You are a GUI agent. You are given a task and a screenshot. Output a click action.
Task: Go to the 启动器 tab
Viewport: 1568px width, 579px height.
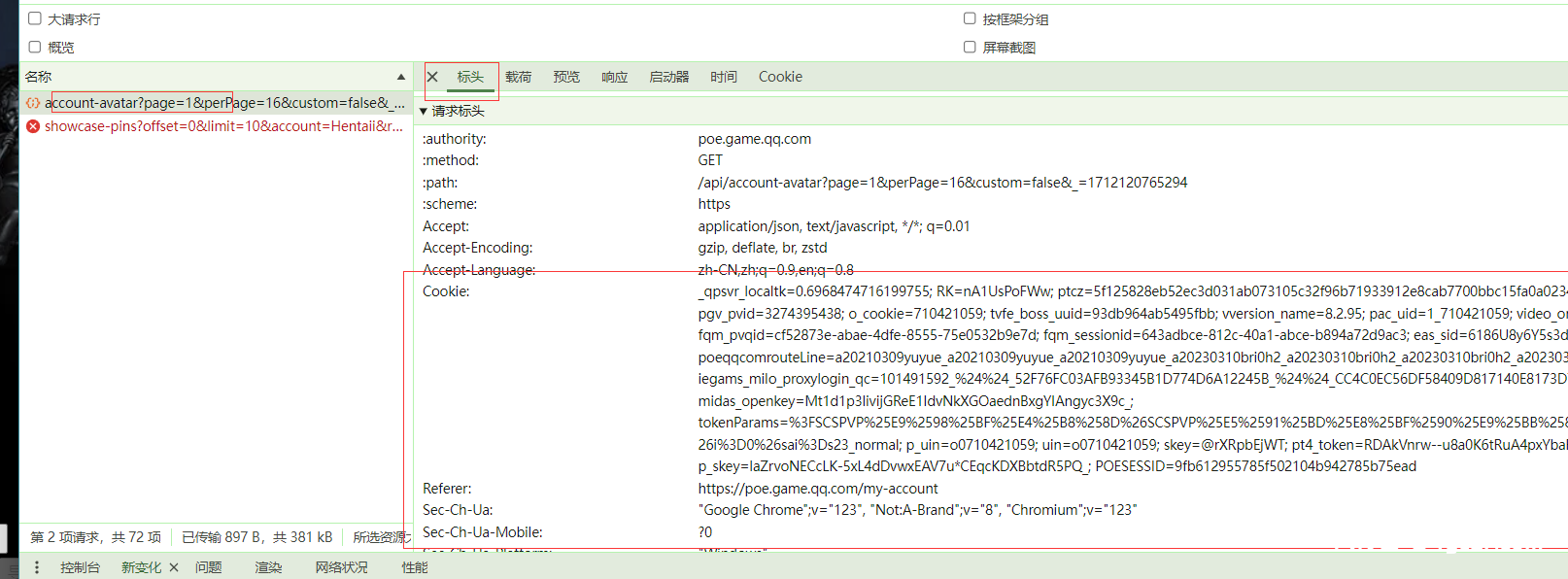point(668,77)
